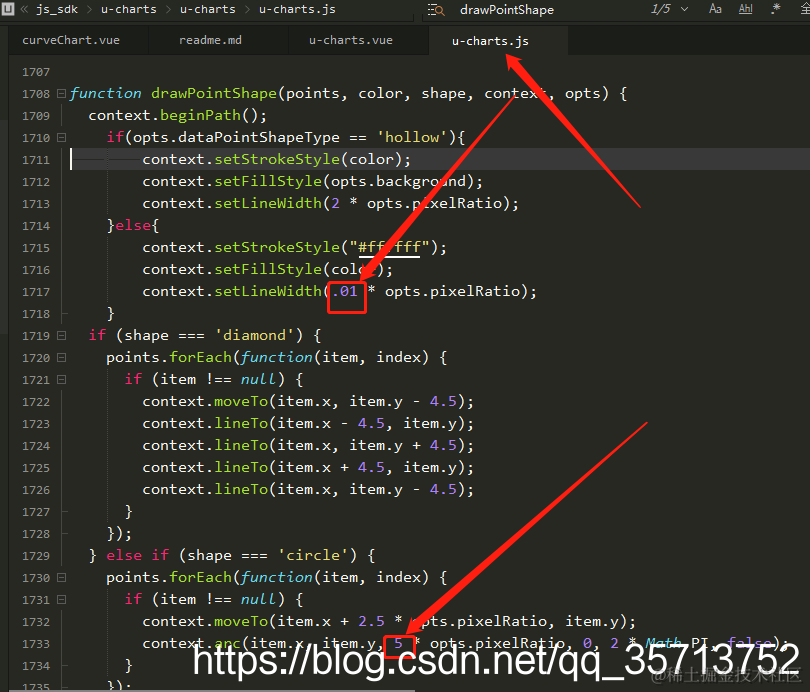Click the else keyword on line 1714

pos(133,226)
